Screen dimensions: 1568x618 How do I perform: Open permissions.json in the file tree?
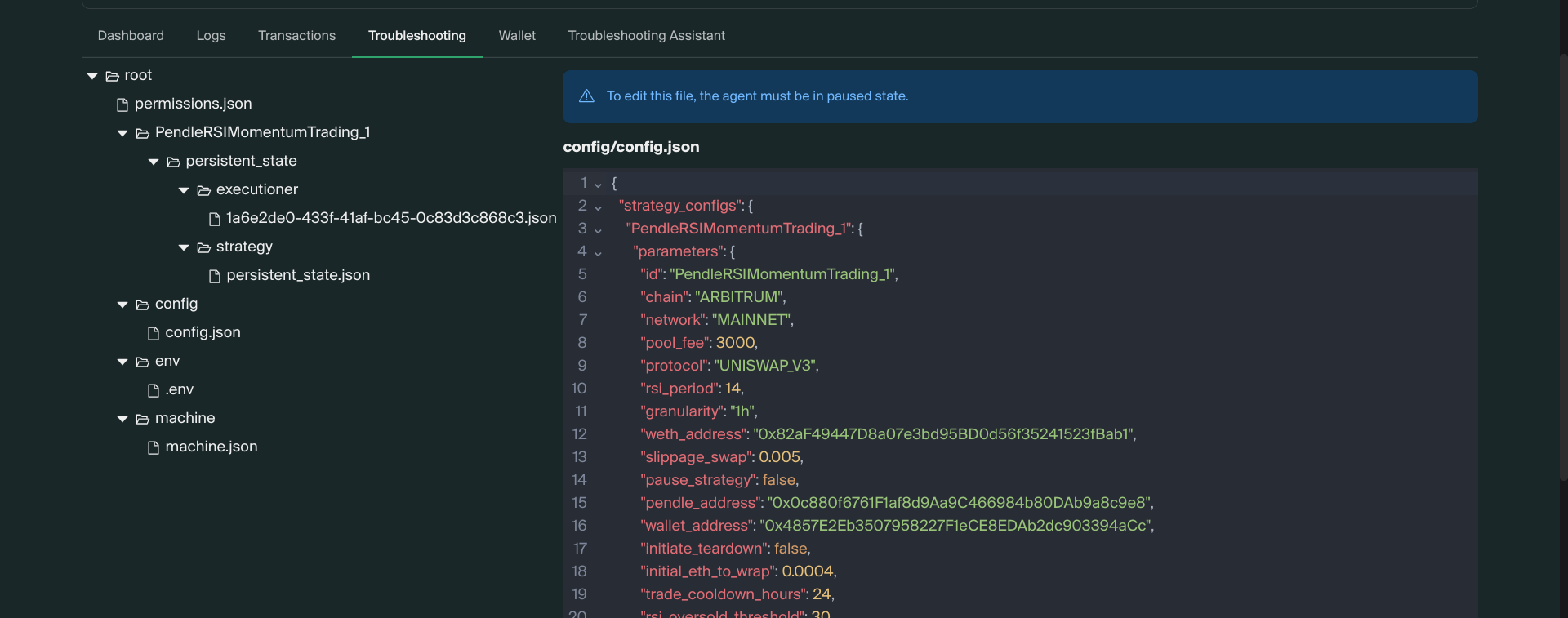(x=193, y=104)
